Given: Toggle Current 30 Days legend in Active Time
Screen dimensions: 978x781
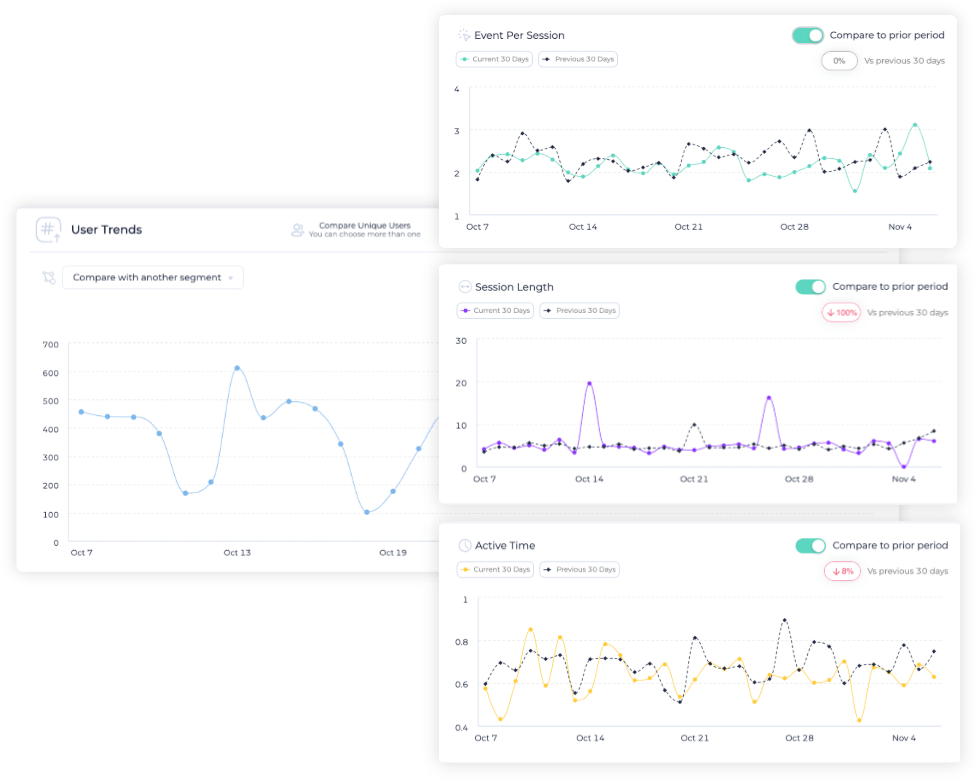Looking at the screenshot, I should [x=495, y=570].
